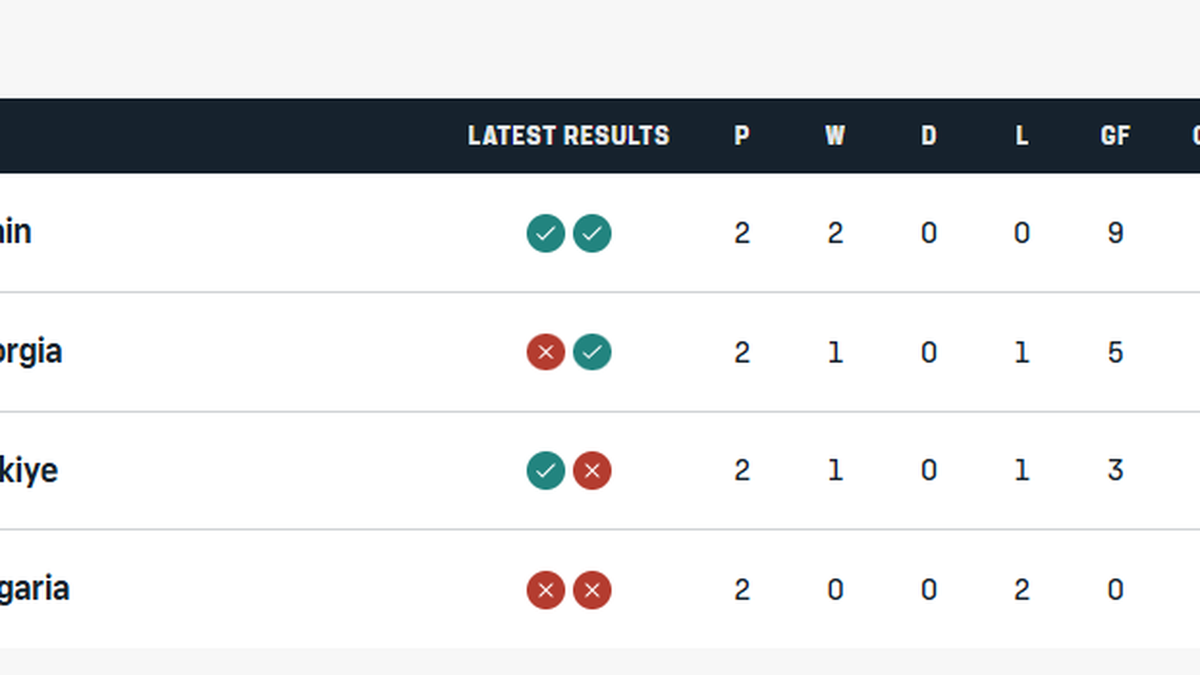Image resolution: width=1200 pixels, height=675 pixels.
Task: Click Georgia's green win result icon
Action: (x=592, y=352)
